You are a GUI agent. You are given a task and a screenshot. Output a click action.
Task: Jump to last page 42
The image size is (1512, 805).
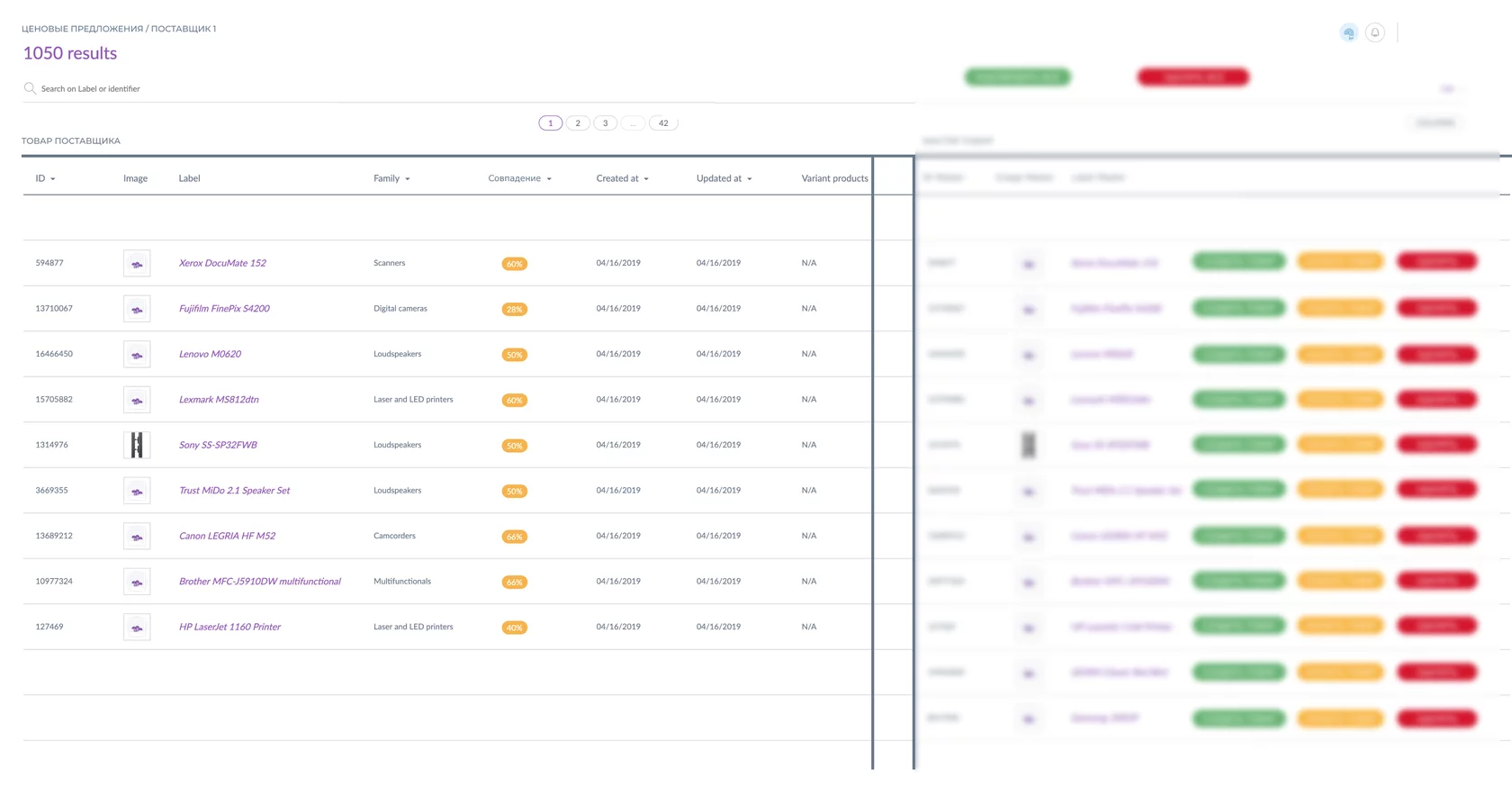[x=663, y=123]
